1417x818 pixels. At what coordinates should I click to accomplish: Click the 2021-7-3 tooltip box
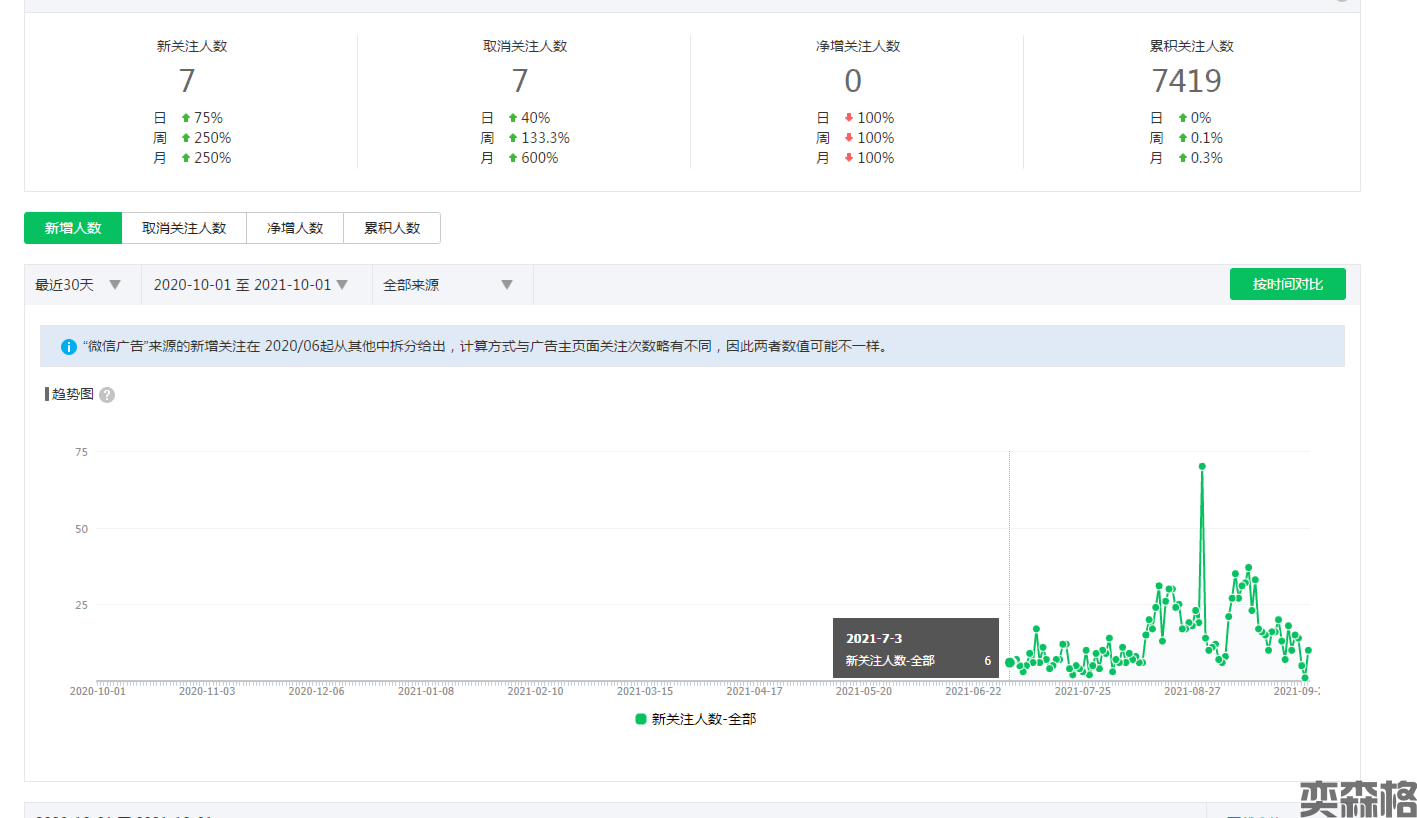(x=916, y=648)
